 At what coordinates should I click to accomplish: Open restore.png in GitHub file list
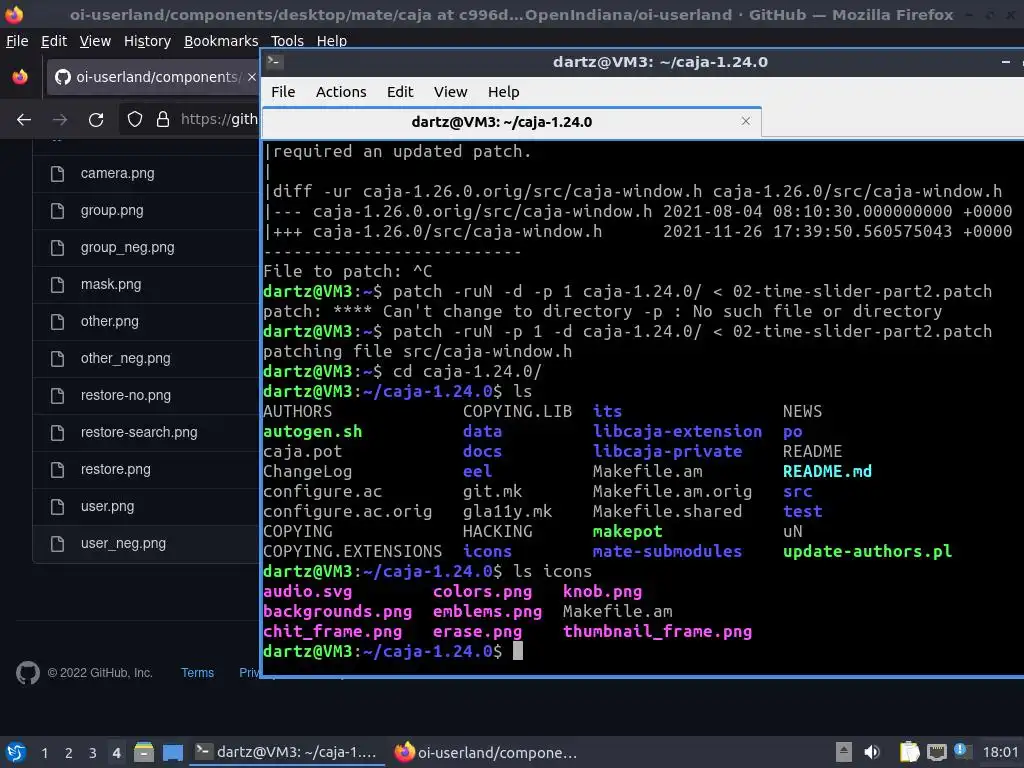pyautogui.click(x=115, y=470)
